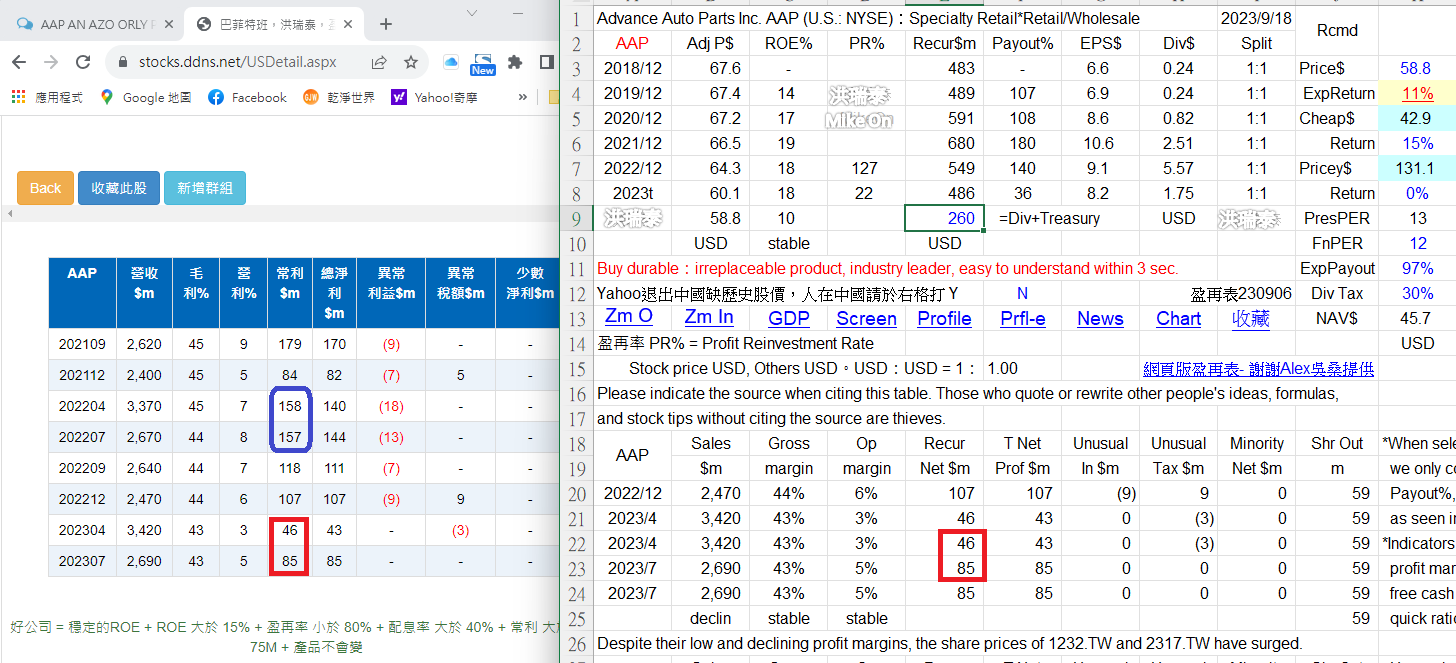Image resolution: width=1456 pixels, height=663 pixels.
Task: Open the Screen link in spreadsheet
Action: coord(866,318)
